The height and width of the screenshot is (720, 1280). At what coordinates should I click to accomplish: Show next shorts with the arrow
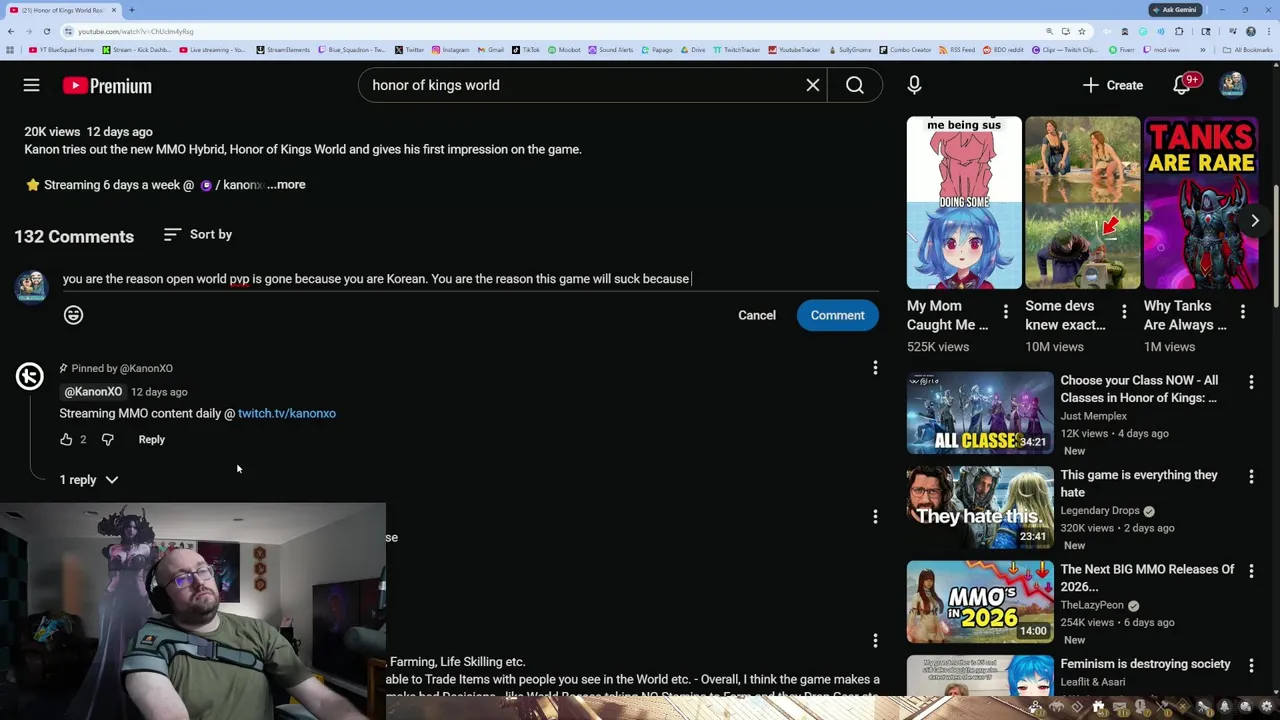1254,221
